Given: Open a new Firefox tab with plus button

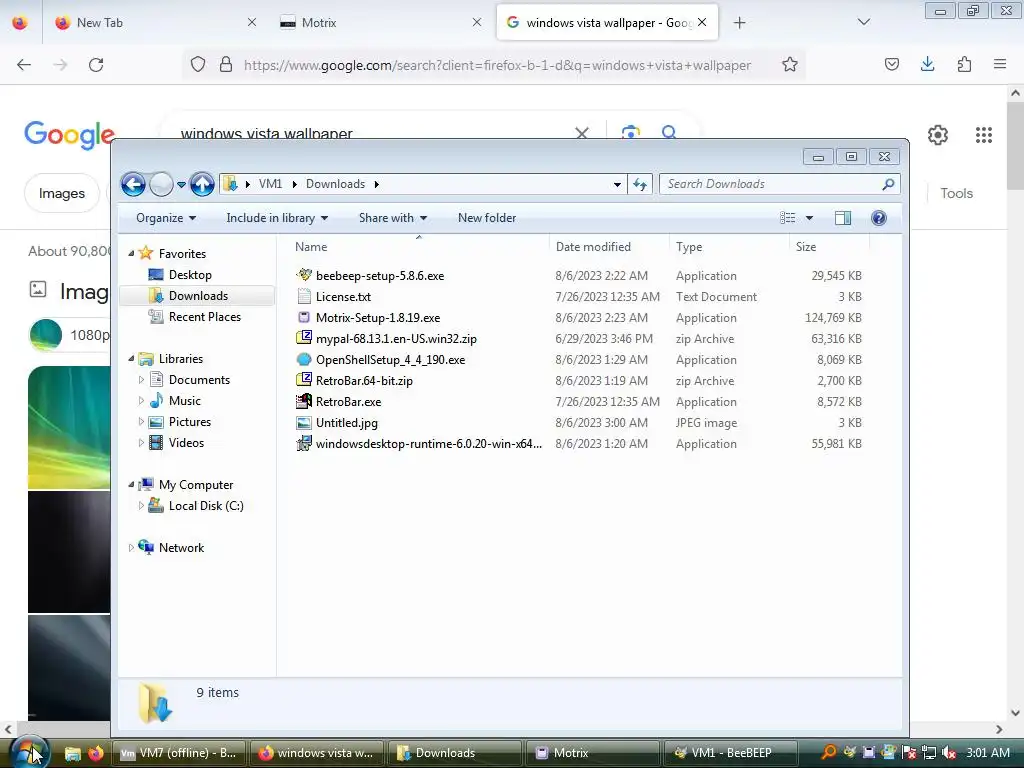Looking at the screenshot, I should (739, 23).
